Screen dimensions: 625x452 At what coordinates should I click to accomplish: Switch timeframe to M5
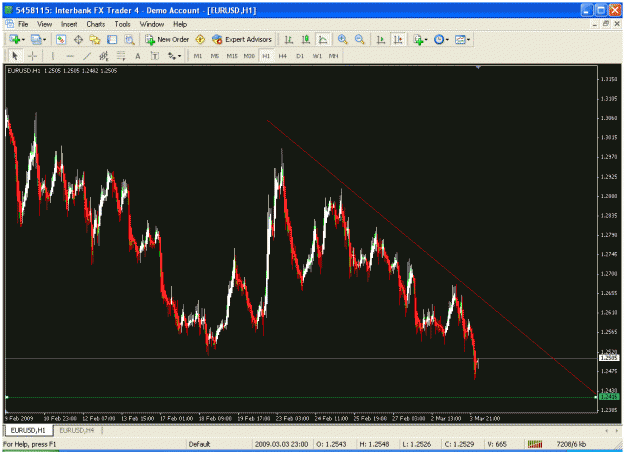(214, 56)
